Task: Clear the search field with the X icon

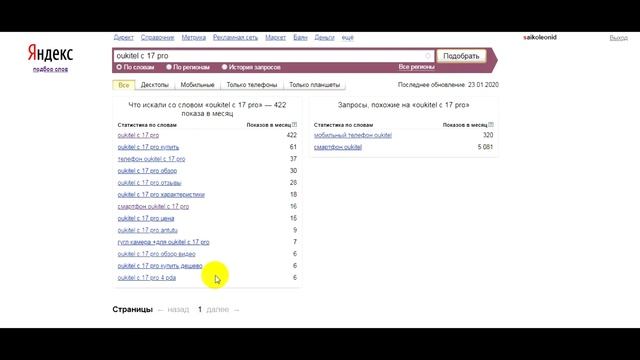Action: pos(428,56)
